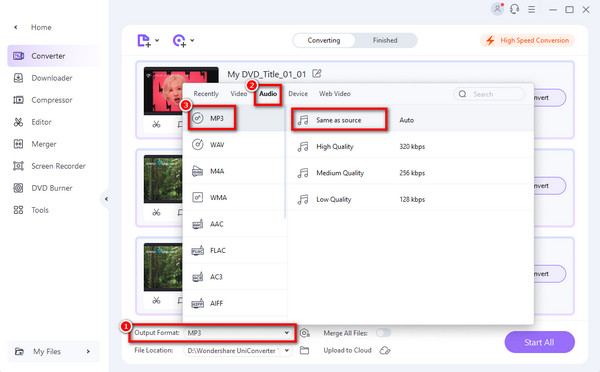The image size is (600, 372).
Task: Click Convert button for first video
Action: coord(550,98)
